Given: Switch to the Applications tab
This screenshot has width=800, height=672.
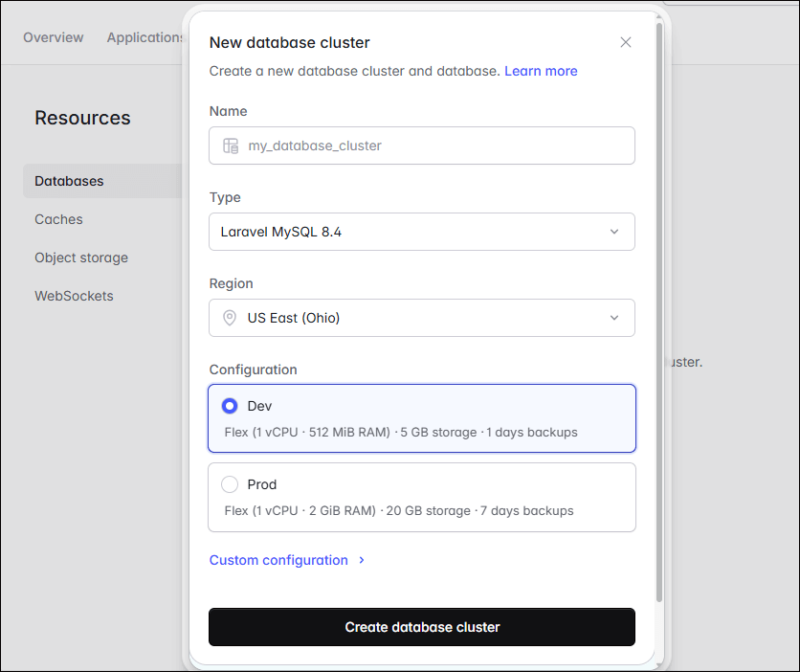Looking at the screenshot, I should 145,37.
